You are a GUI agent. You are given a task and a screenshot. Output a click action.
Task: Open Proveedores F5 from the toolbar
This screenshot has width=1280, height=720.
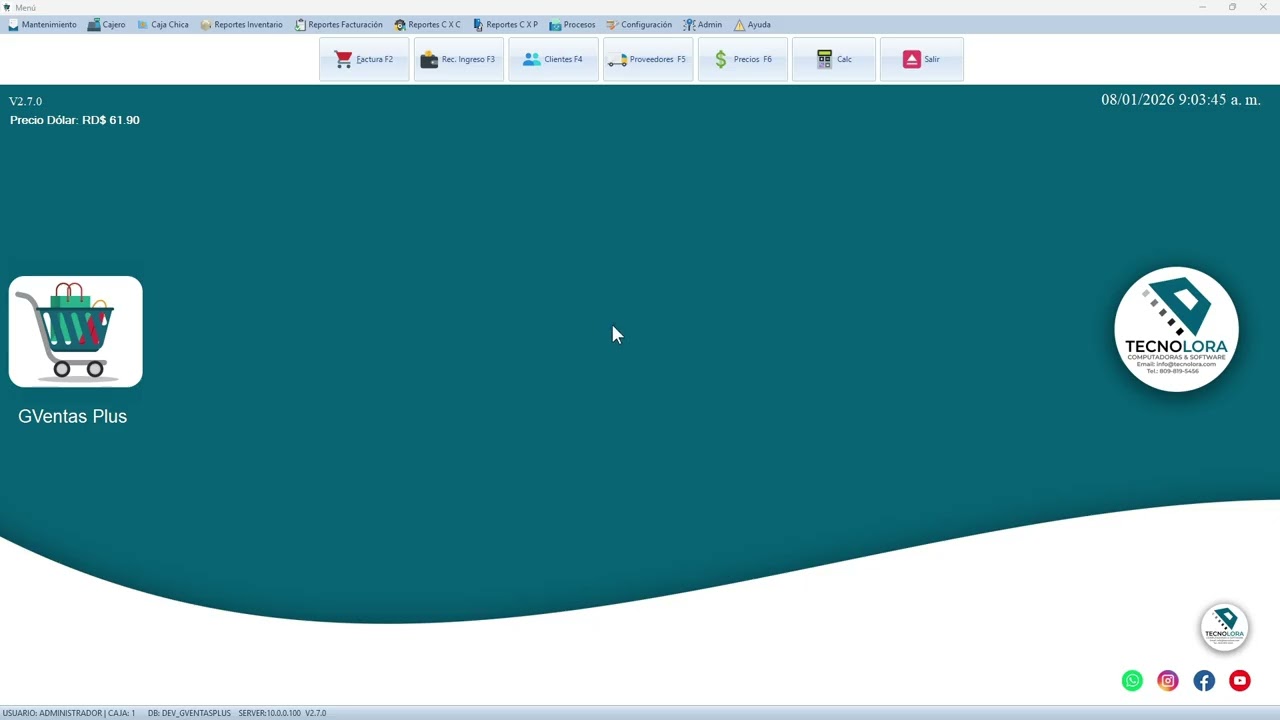click(x=648, y=59)
